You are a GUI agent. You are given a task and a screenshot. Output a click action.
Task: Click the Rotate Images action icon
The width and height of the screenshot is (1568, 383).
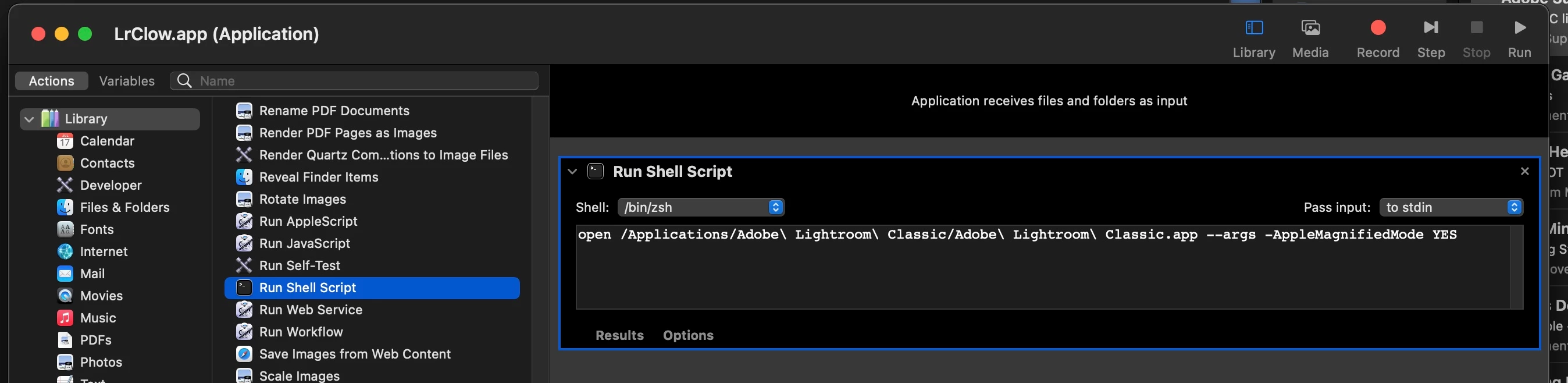(x=244, y=199)
